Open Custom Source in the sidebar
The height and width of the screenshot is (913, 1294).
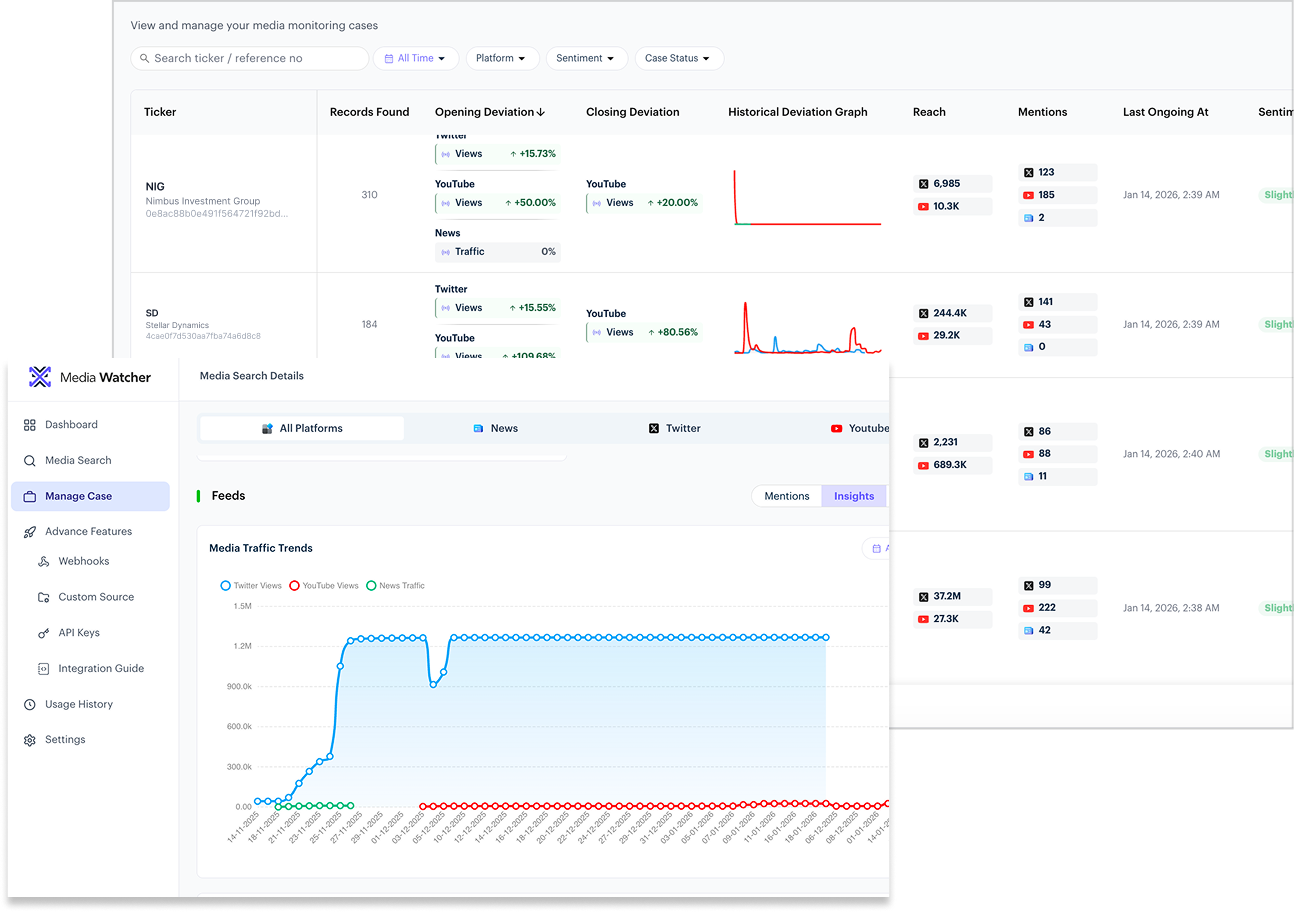click(95, 597)
